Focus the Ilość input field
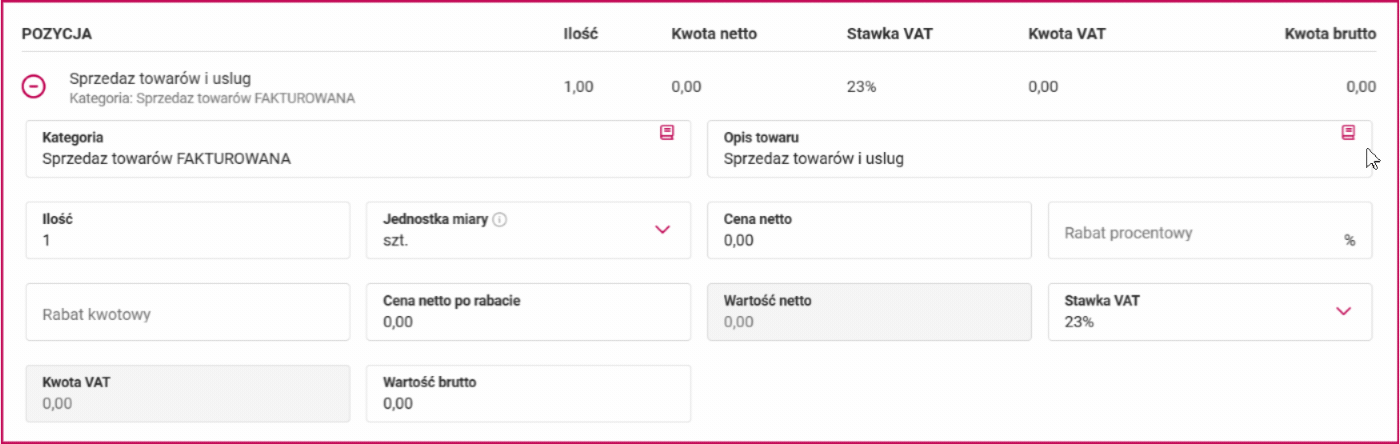This screenshot has width=1400, height=444. [188, 230]
